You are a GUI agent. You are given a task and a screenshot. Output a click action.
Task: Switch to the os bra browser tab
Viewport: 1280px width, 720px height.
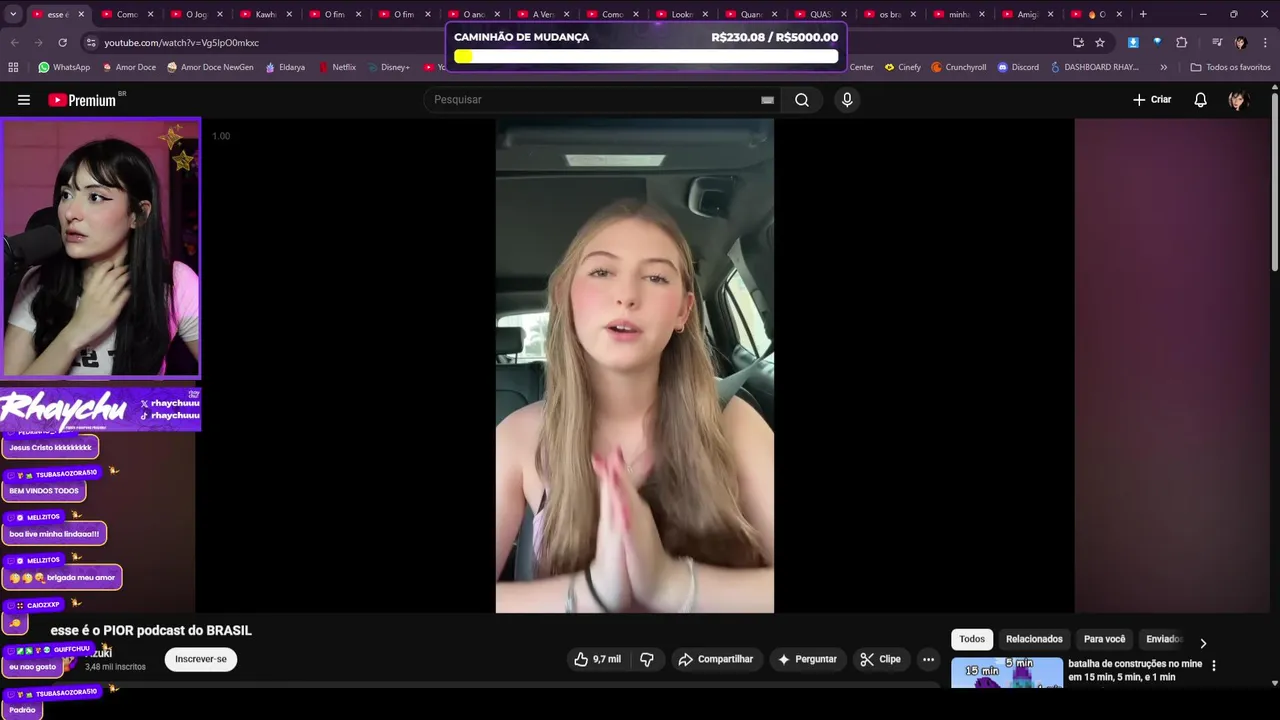tap(889, 14)
